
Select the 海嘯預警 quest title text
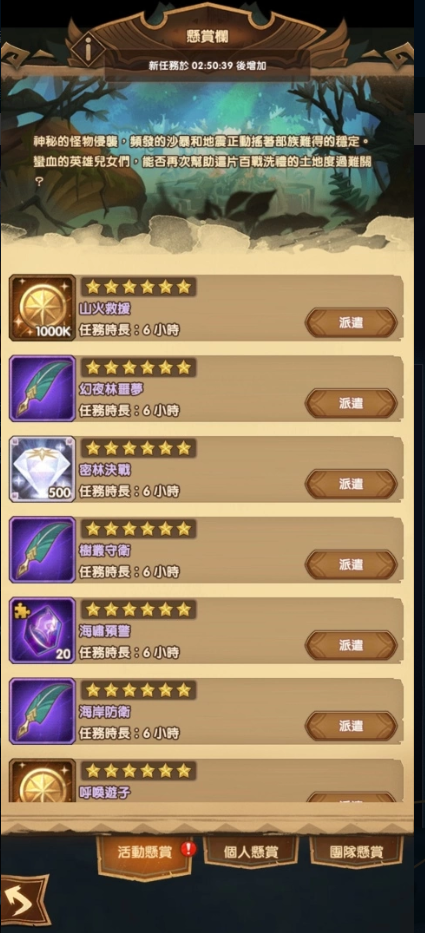click(x=105, y=631)
